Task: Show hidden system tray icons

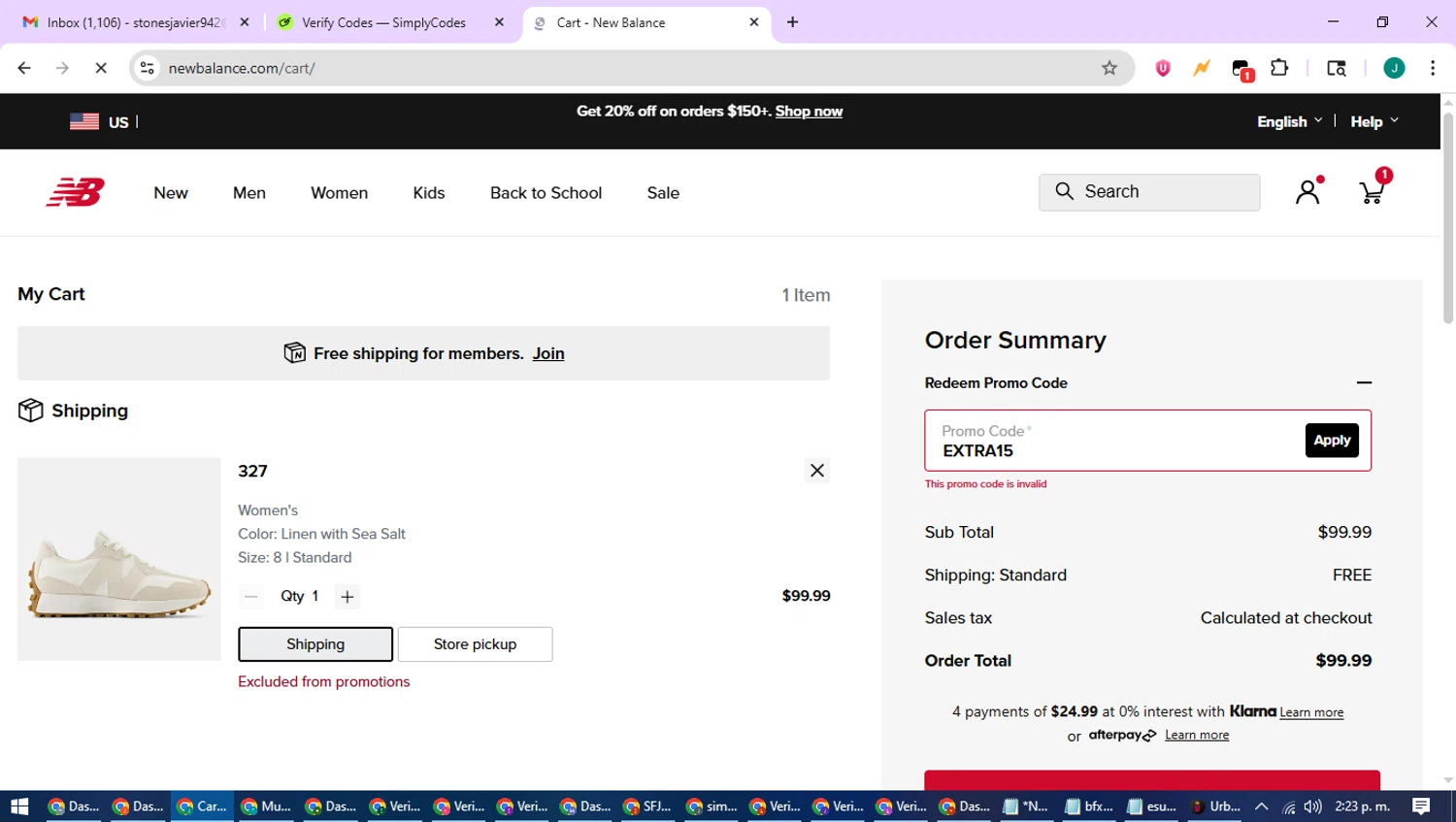Action: point(1262,806)
